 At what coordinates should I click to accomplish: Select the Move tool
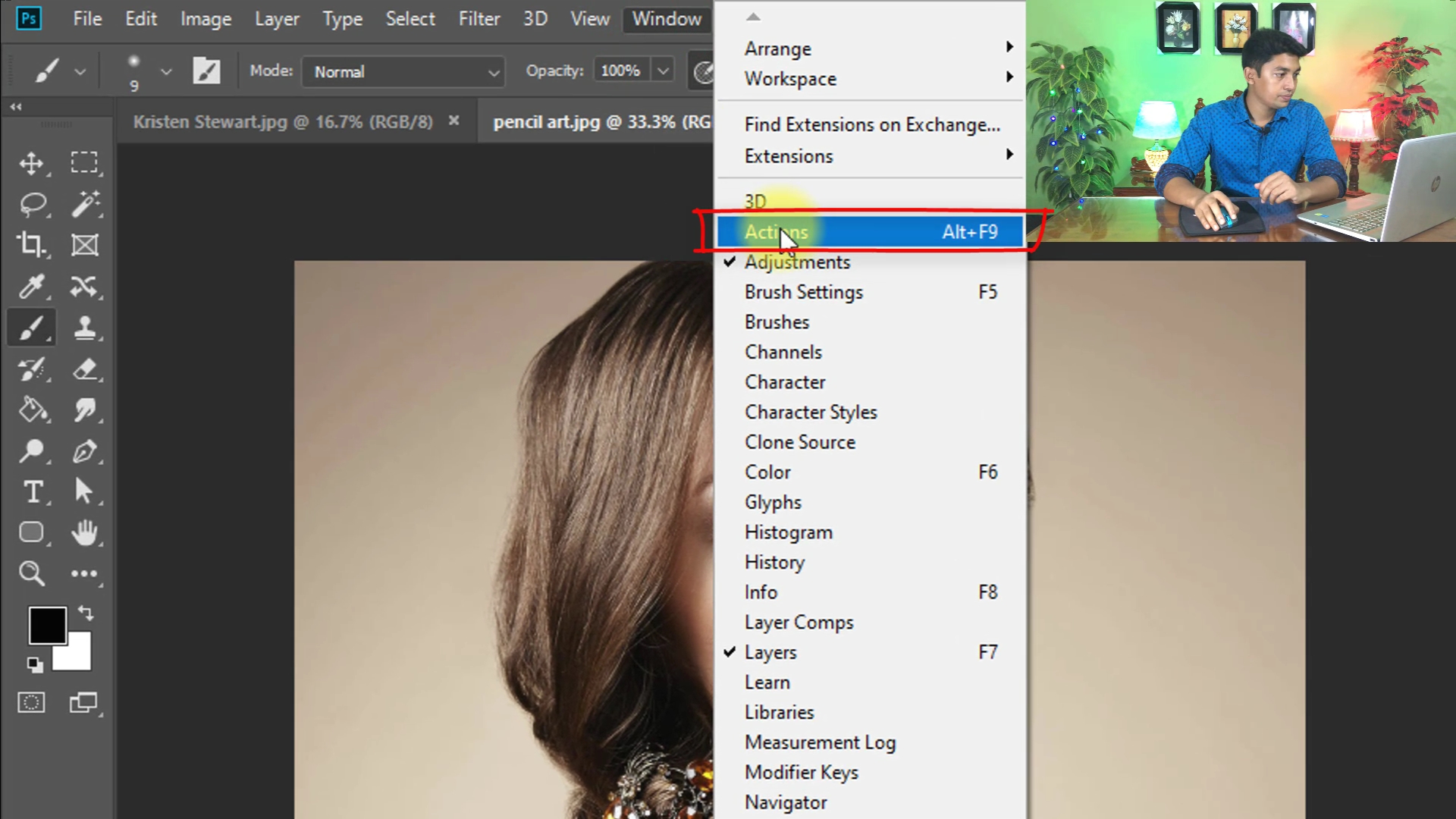[32, 163]
